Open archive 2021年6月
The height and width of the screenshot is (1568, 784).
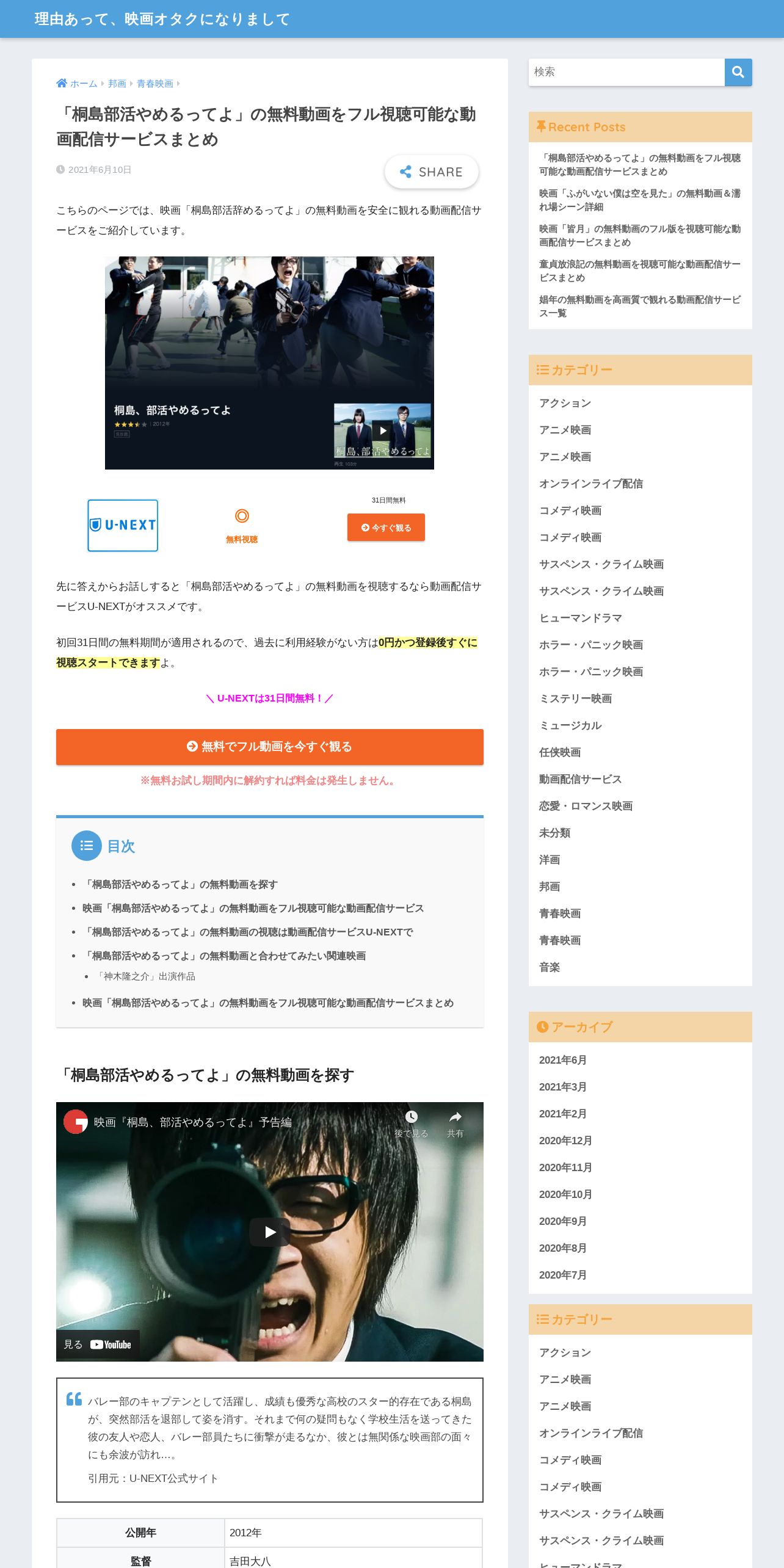[x=563, y=1060]
